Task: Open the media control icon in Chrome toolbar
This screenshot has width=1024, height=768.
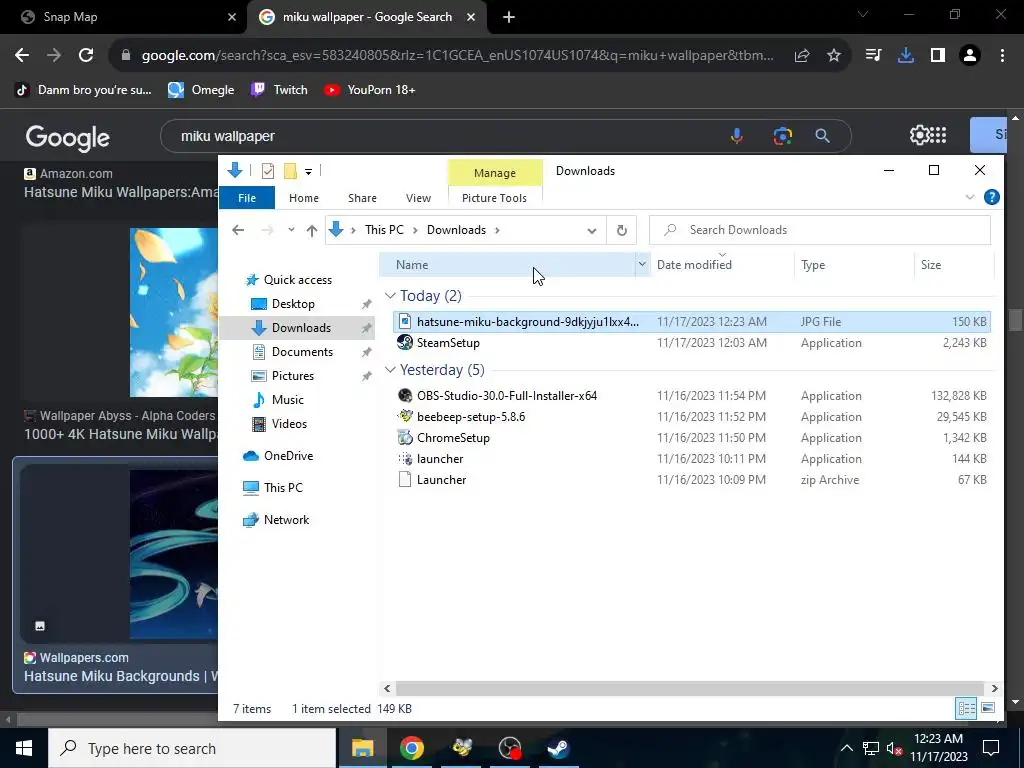Action: pyautogui.click(x=874, y=56)
